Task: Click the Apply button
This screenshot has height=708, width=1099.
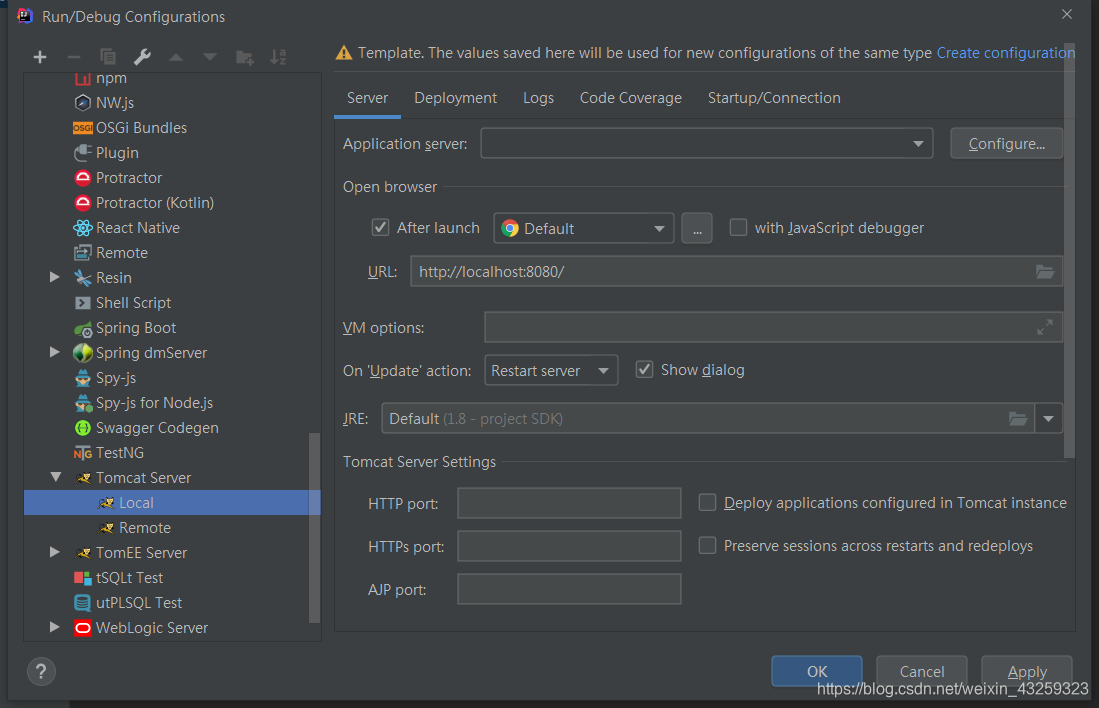Action: pyautogui.click(x=1027, y=671)
